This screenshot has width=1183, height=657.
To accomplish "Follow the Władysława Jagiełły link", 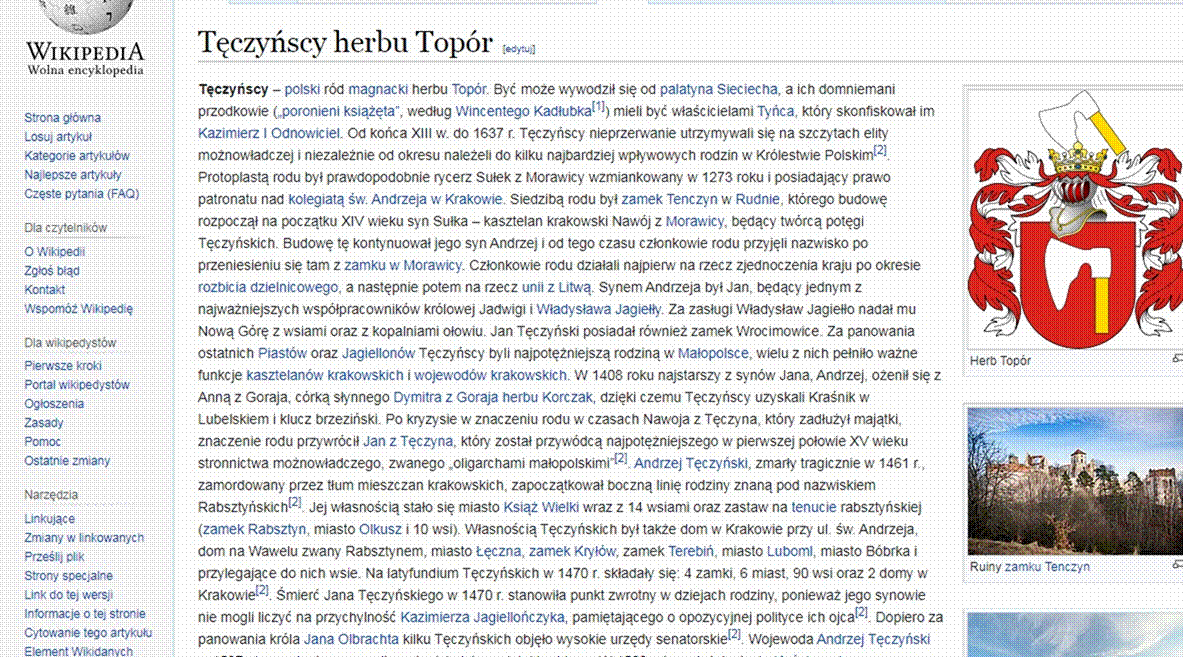I will coord(598,309).
